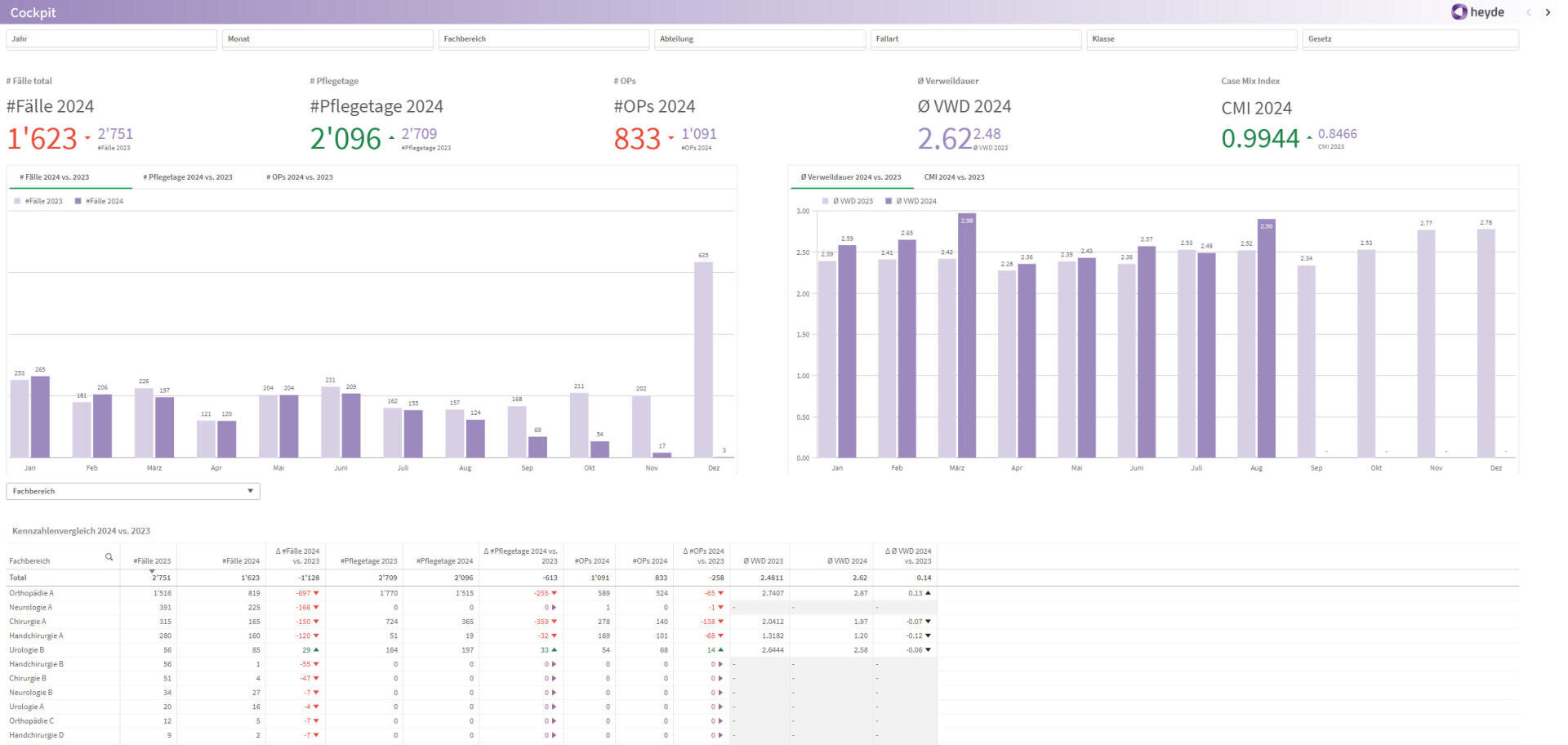1568x745 pixels.
Task: Click black up arrow in Orthopädie A VWD delta
Action: 928,593
